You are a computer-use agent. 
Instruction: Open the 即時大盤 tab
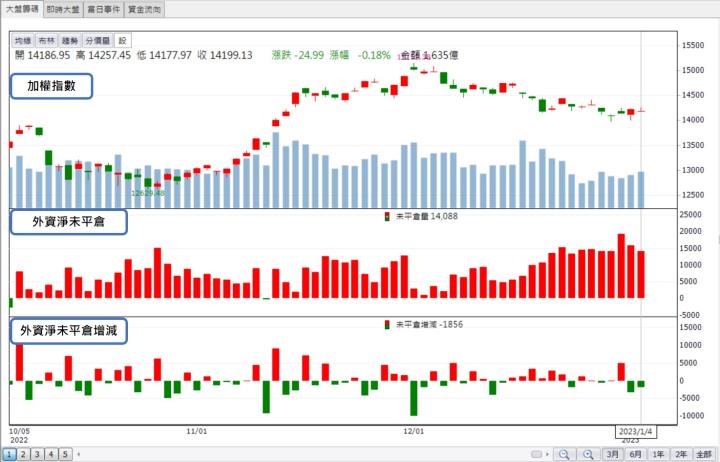(x=63, y=10)
